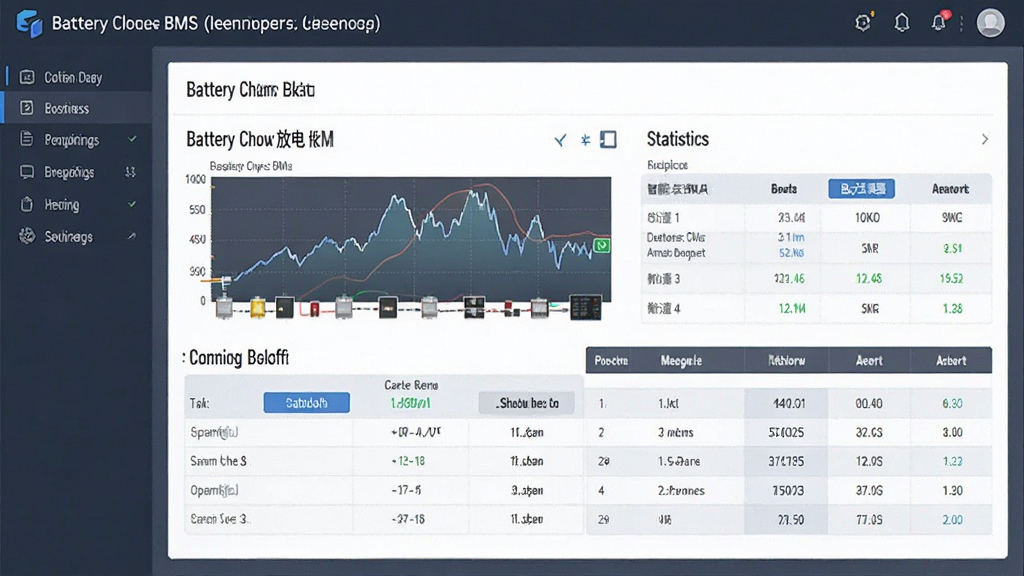Click the Bepgoirings sidebar icon
1024x576 pixels.
(27, 139)
